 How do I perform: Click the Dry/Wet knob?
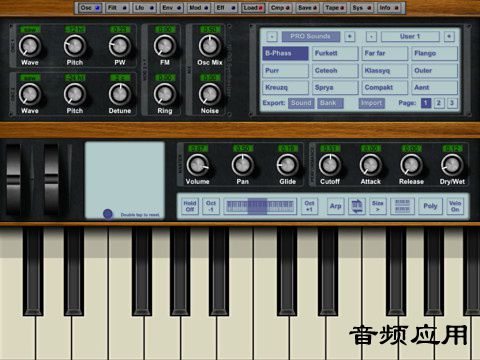[x=452, y=165]
